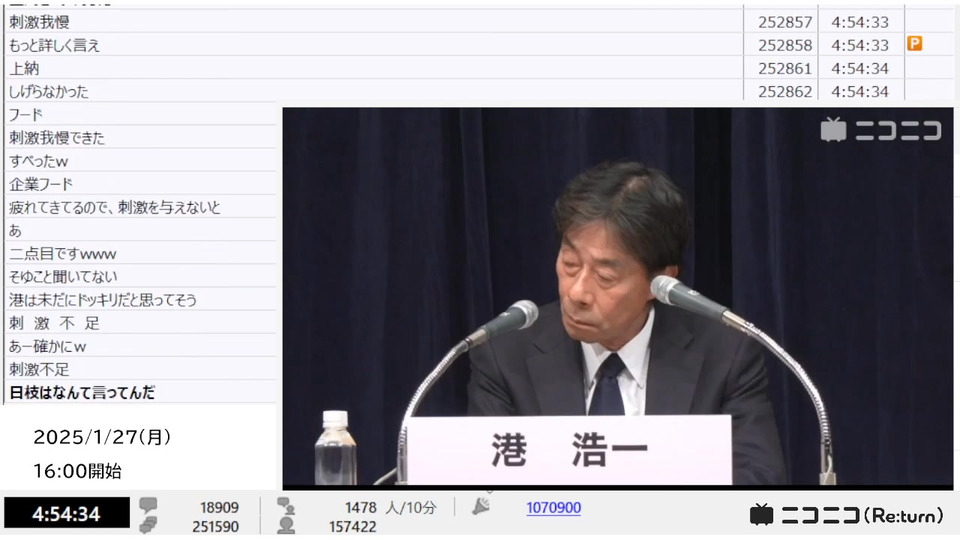Click the Niconico TV logo on the video

click(x=880, y=129)
